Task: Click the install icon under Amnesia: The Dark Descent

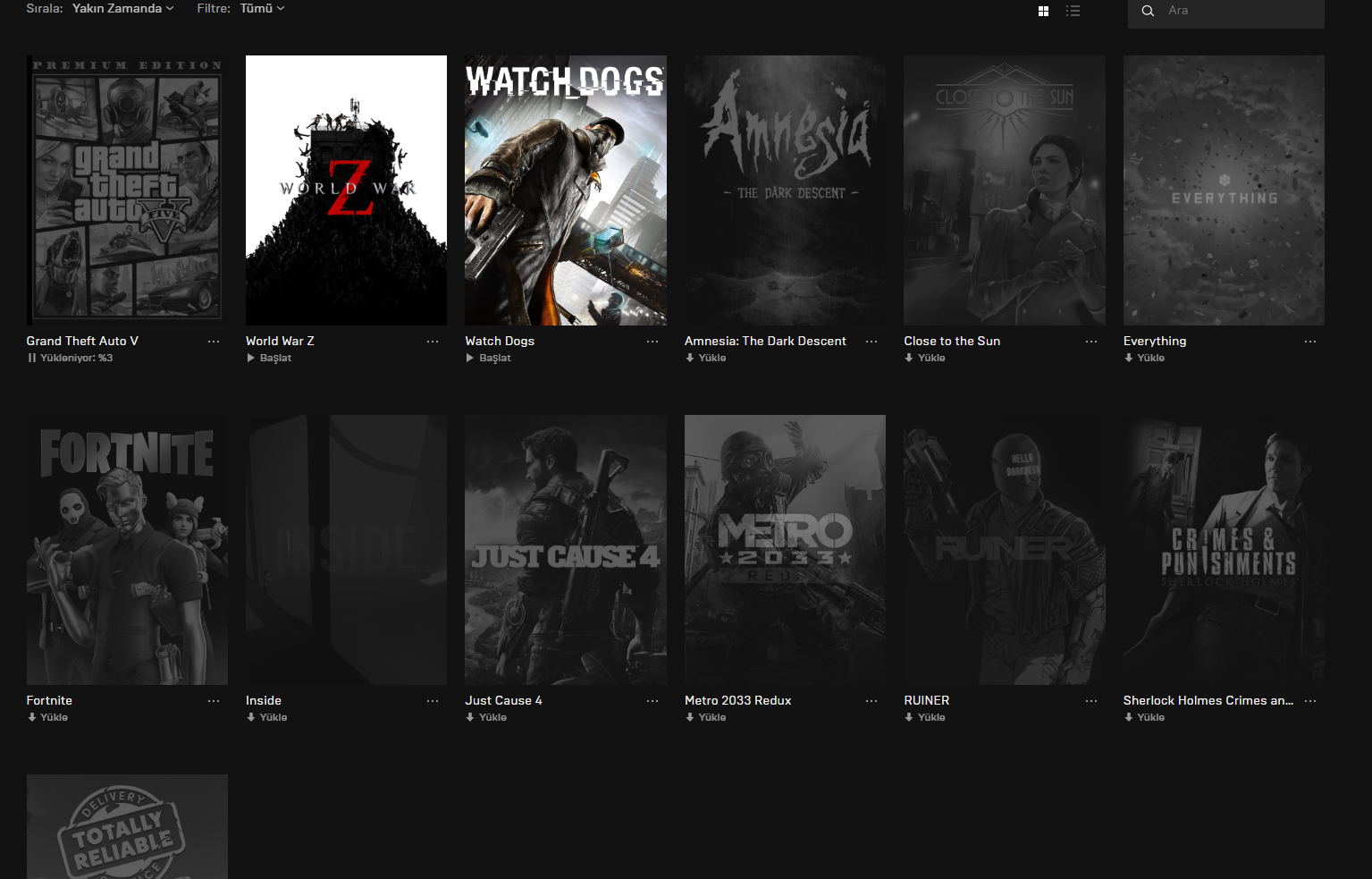Action: click(x=690, y=358)
